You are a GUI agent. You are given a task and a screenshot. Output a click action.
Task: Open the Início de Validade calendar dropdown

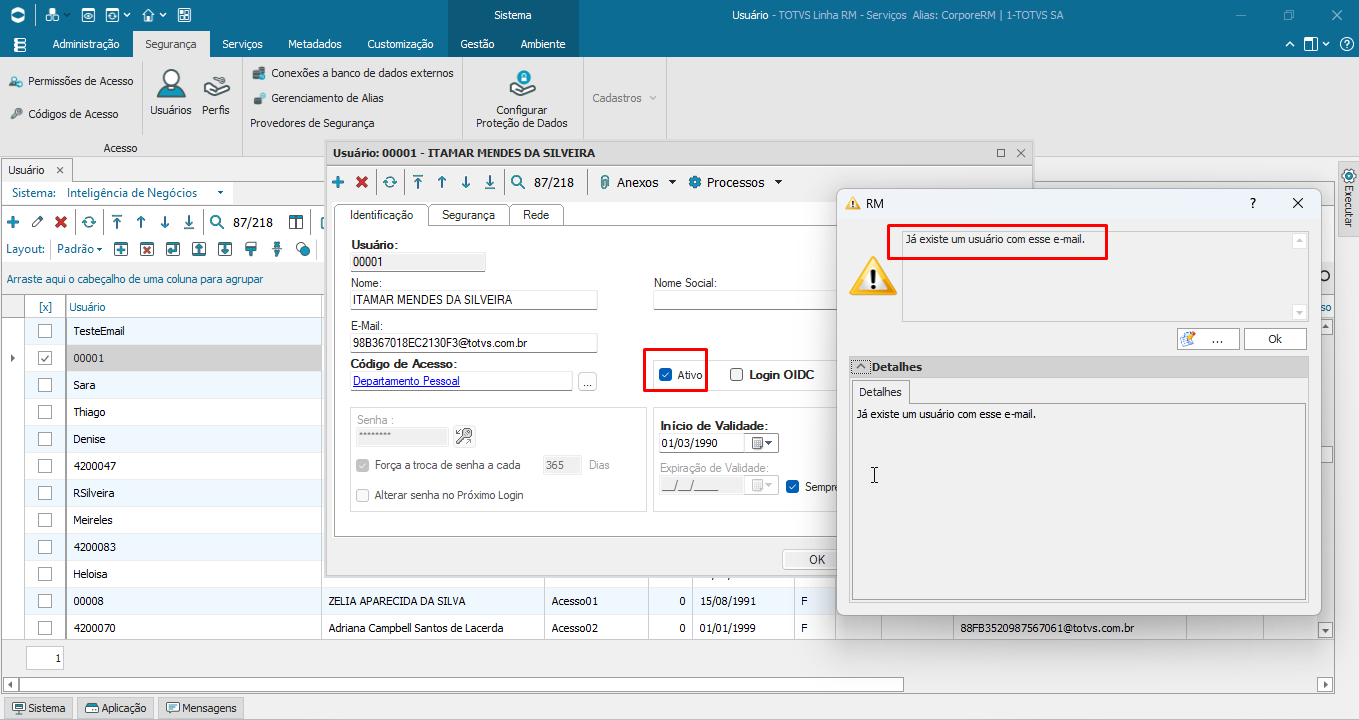(763, 443)
